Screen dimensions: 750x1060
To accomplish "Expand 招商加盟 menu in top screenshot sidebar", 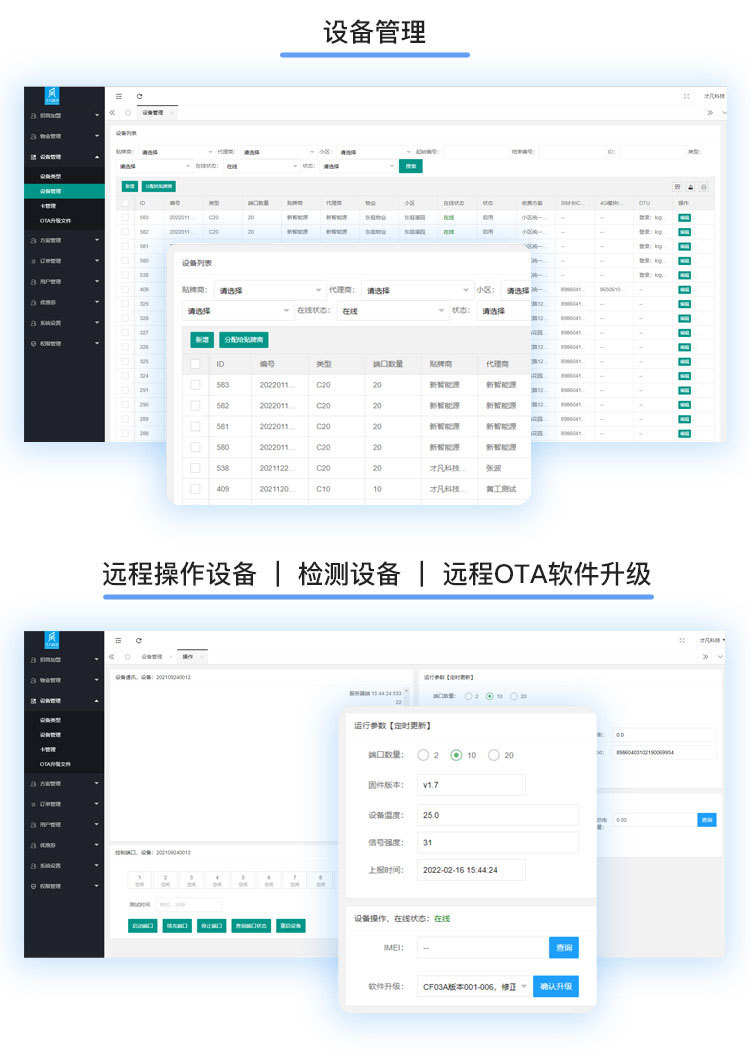I will (x=64, y=116).
